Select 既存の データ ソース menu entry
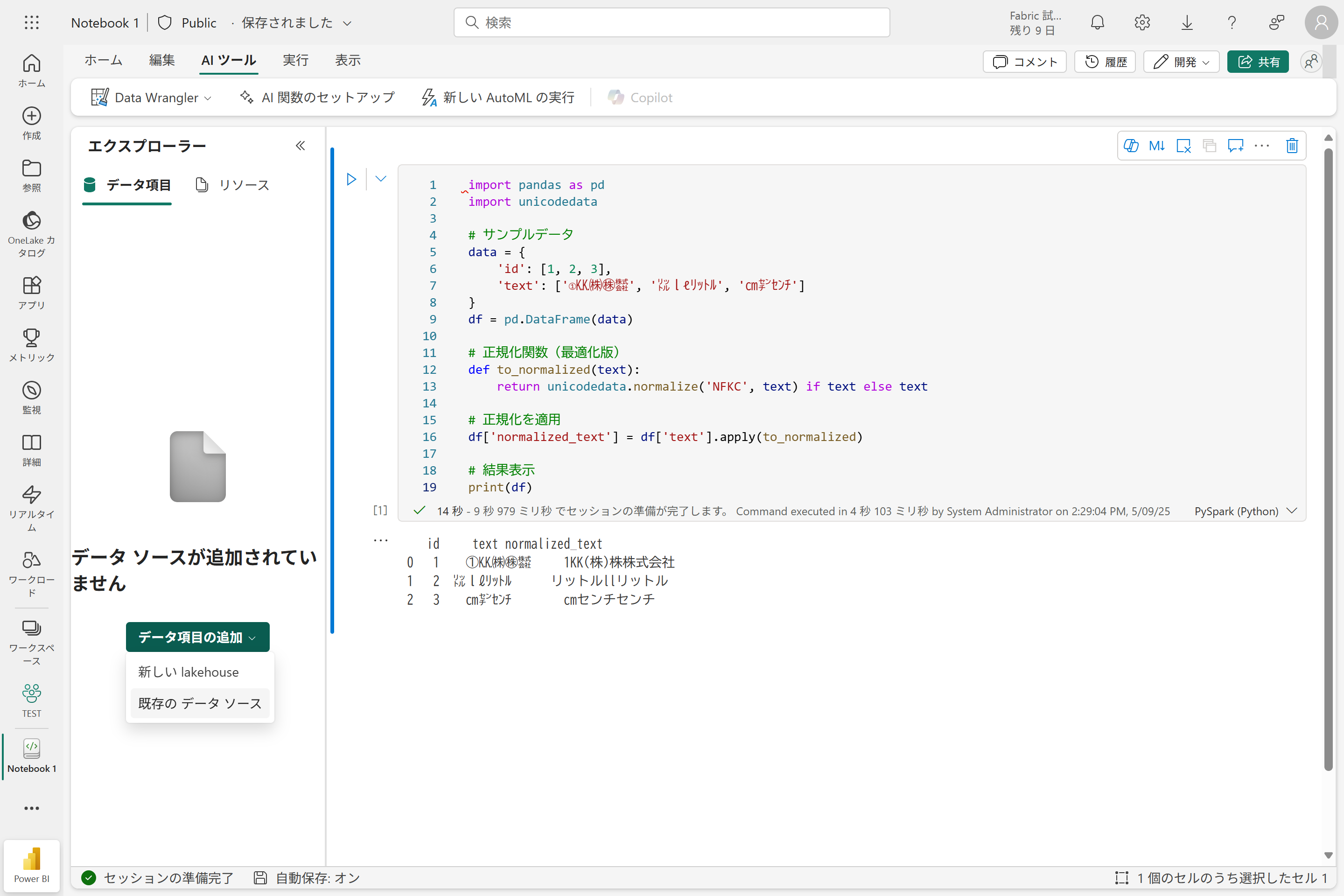The image size is (1344, 896). click(199, 703)
